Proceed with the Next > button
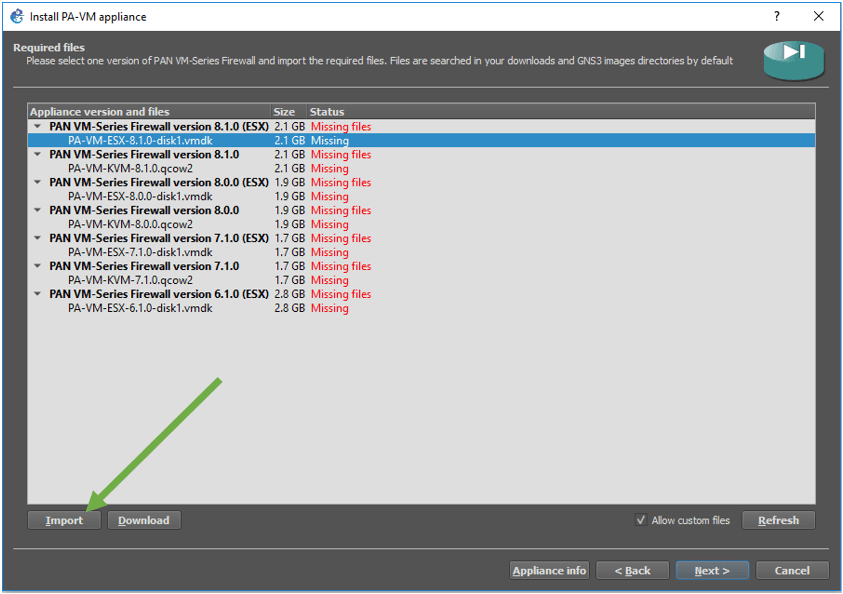This screenshot has width=843, height=594. pos(712,570)
